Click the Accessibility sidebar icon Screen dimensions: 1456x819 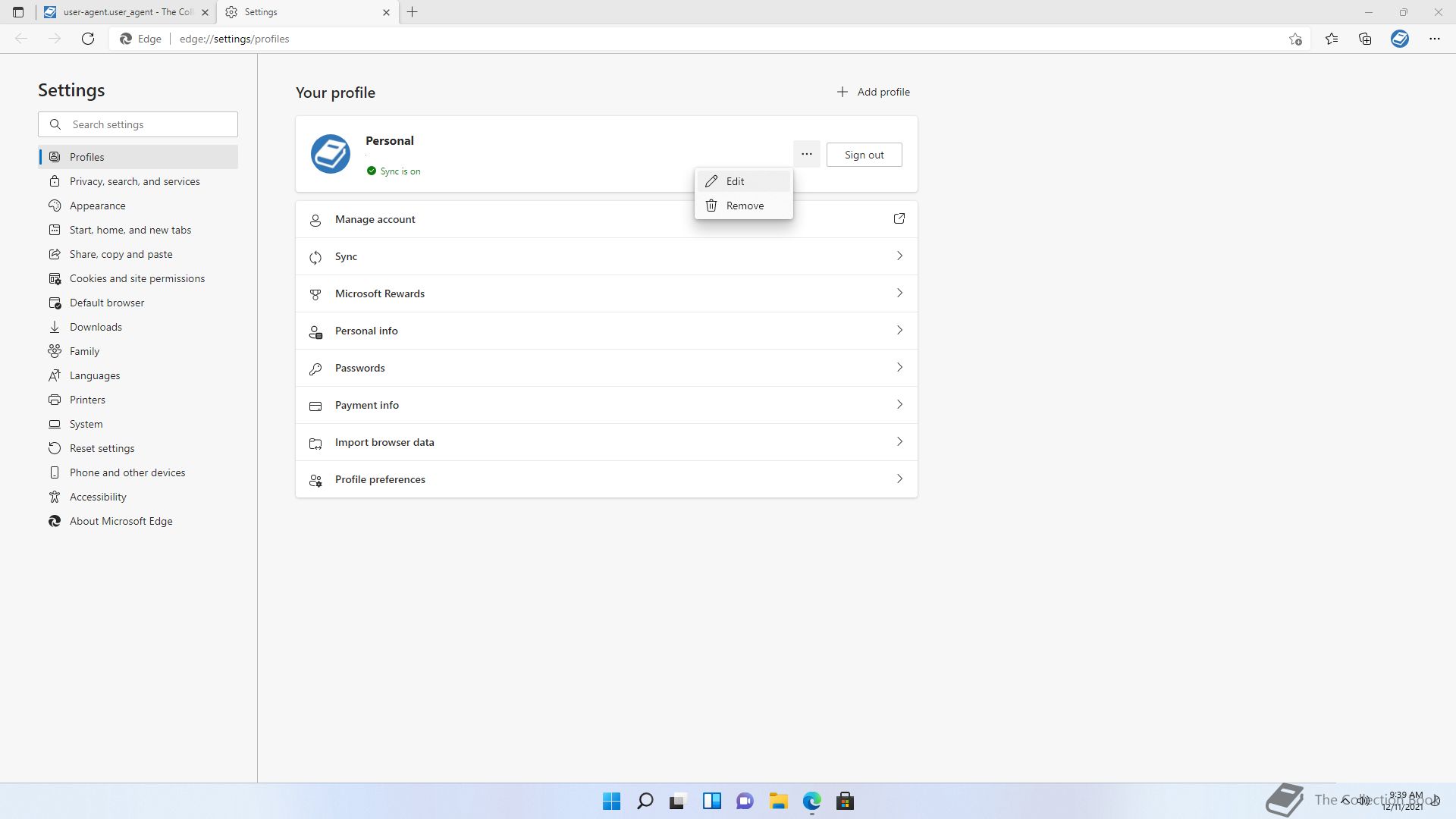point(55,497)
